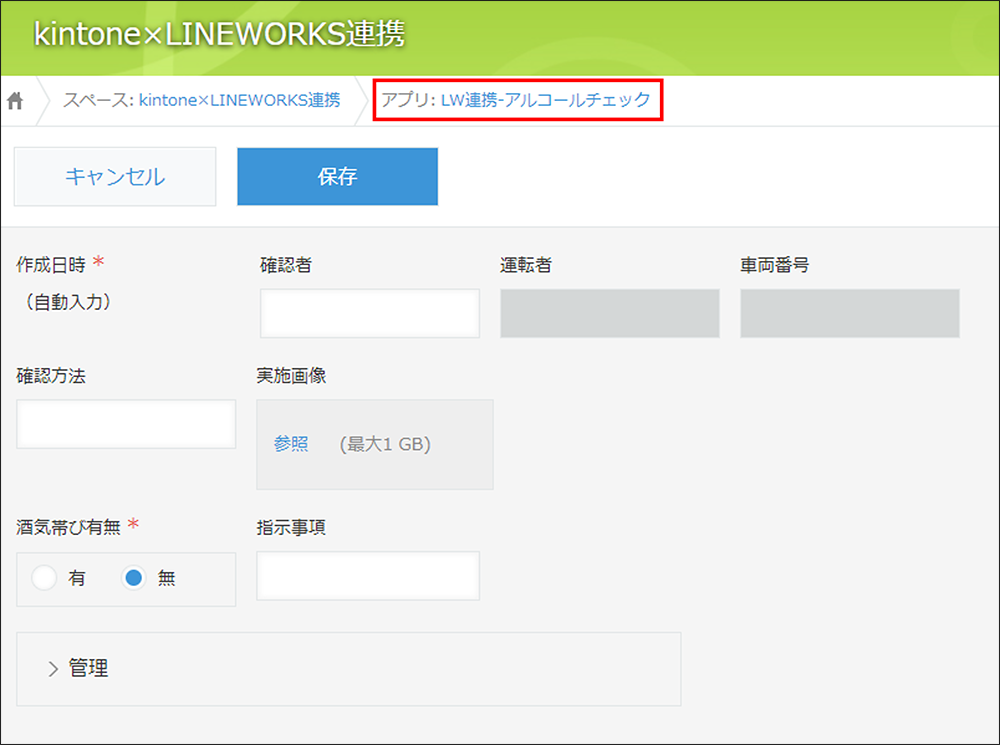The width and height of the screenshot is (1000, 745).
Task: Click the 運転者 disabled field
Action: coord(610,313)
